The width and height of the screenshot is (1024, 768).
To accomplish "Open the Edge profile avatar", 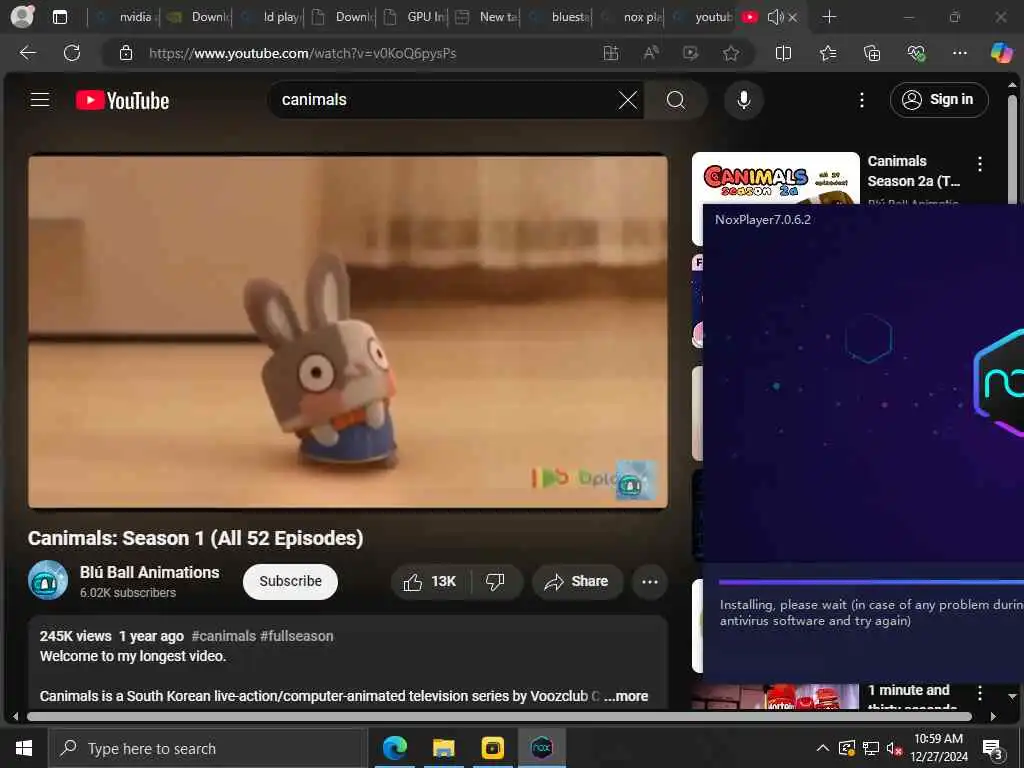I will pyautogui.click(x=22, y=16).
